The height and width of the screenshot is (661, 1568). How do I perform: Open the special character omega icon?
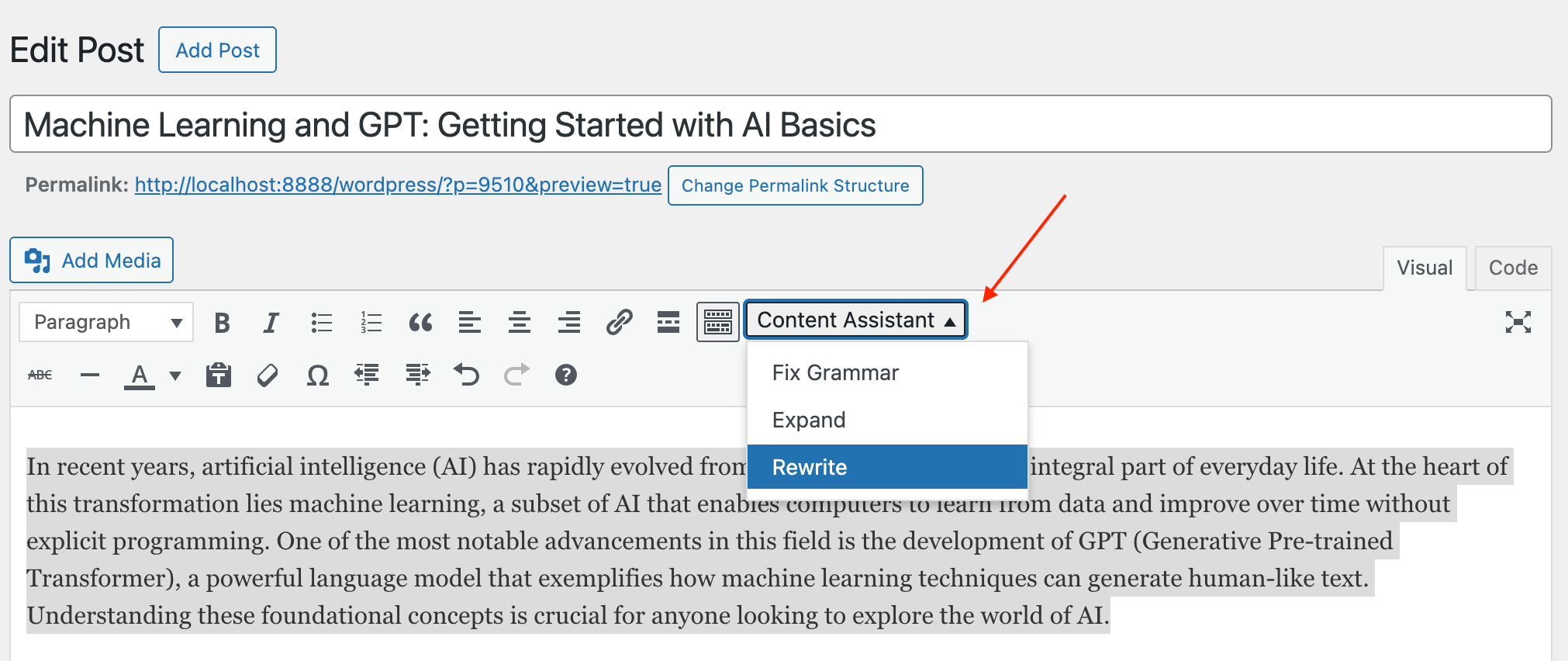318,375
